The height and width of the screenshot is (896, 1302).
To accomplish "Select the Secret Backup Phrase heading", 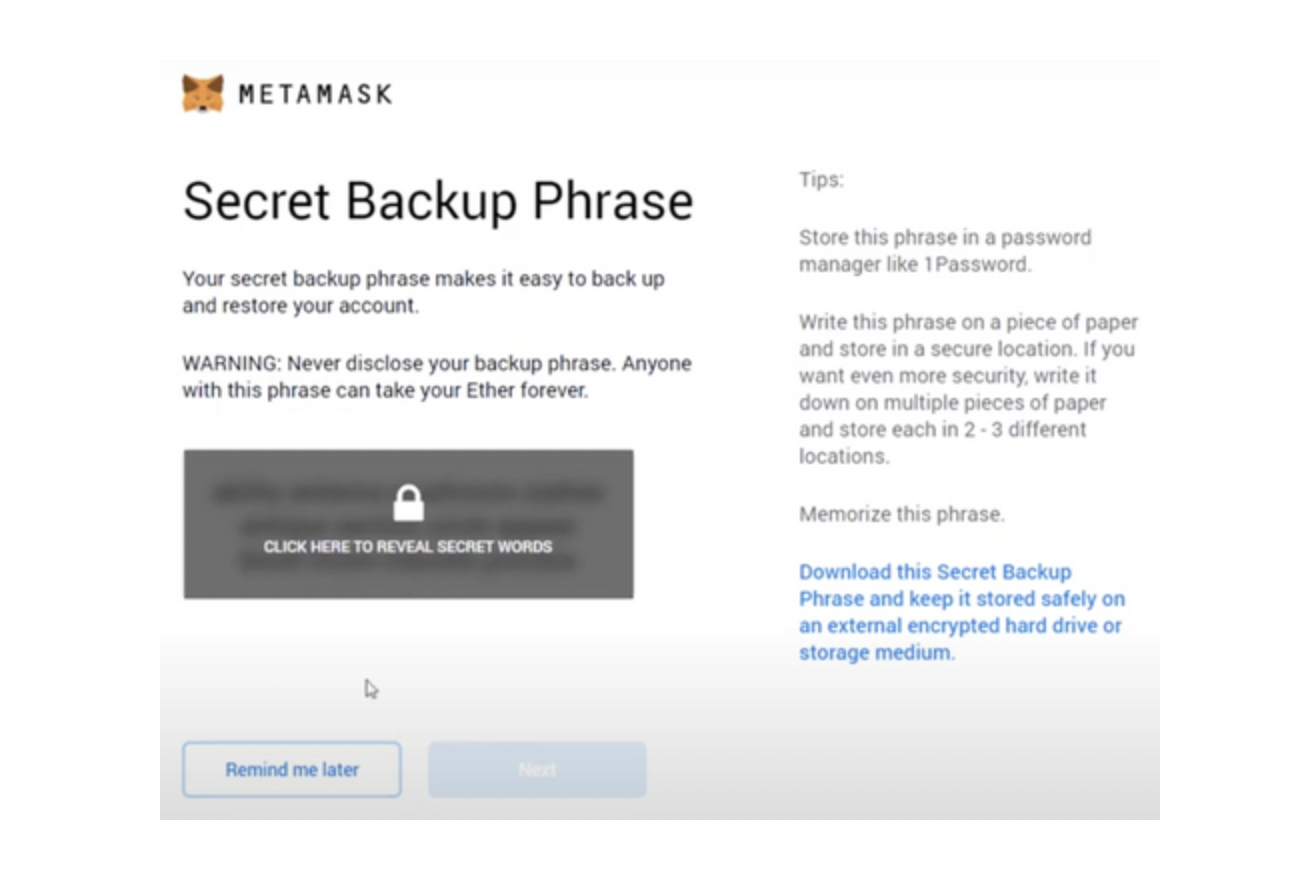I will 438,201.
